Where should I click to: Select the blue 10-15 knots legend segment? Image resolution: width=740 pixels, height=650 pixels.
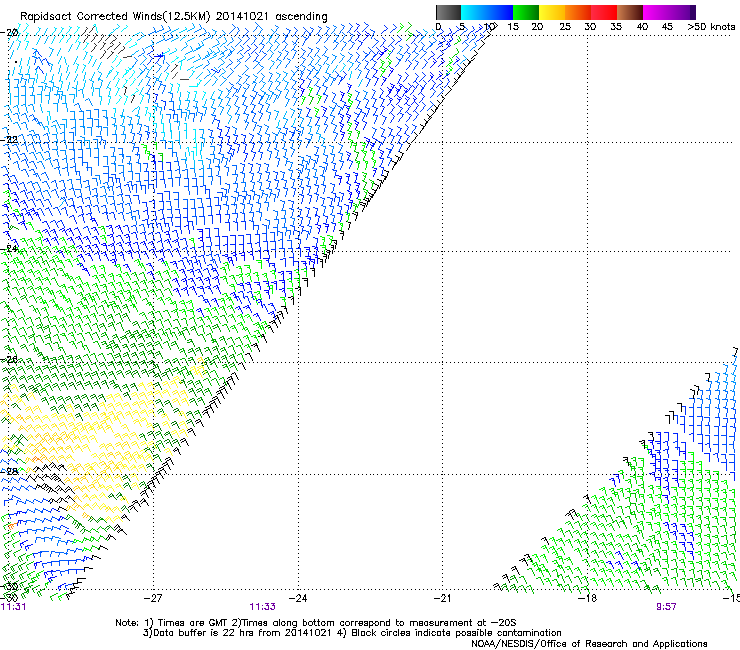[500, 12]
